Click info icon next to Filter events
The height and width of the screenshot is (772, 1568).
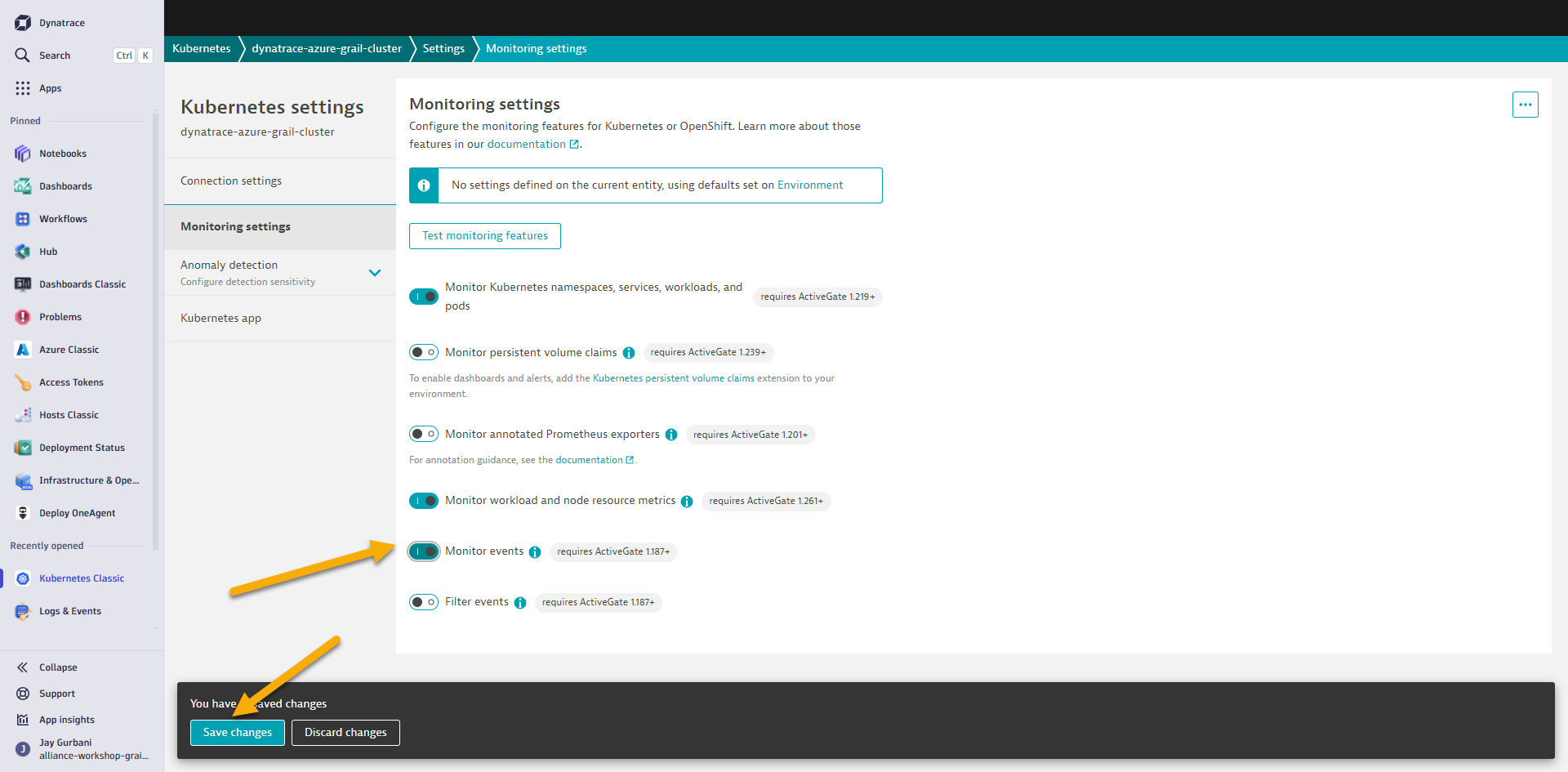pyautogui.click(x=520, y=603)
